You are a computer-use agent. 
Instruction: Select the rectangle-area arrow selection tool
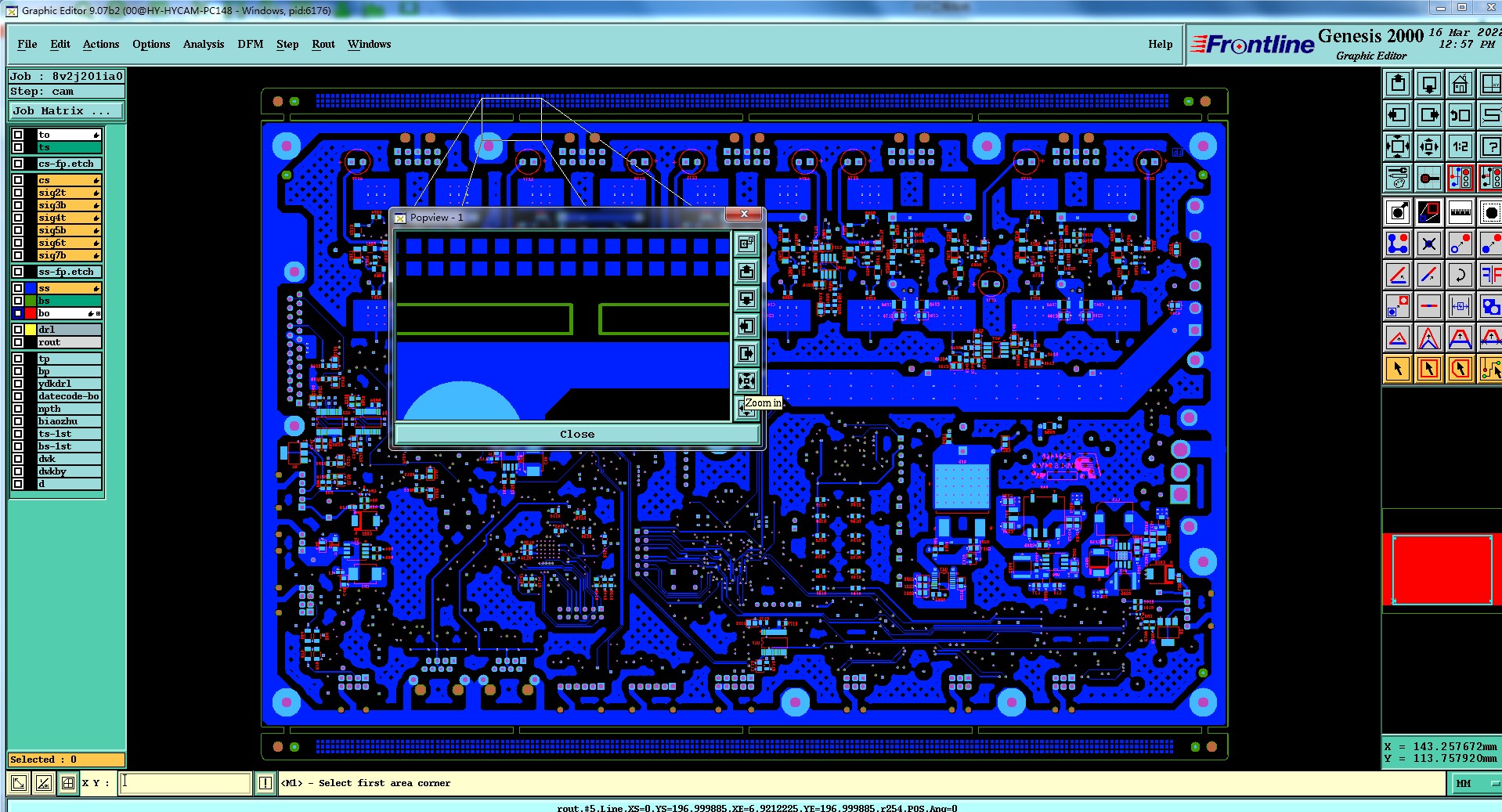point(1429,369)
